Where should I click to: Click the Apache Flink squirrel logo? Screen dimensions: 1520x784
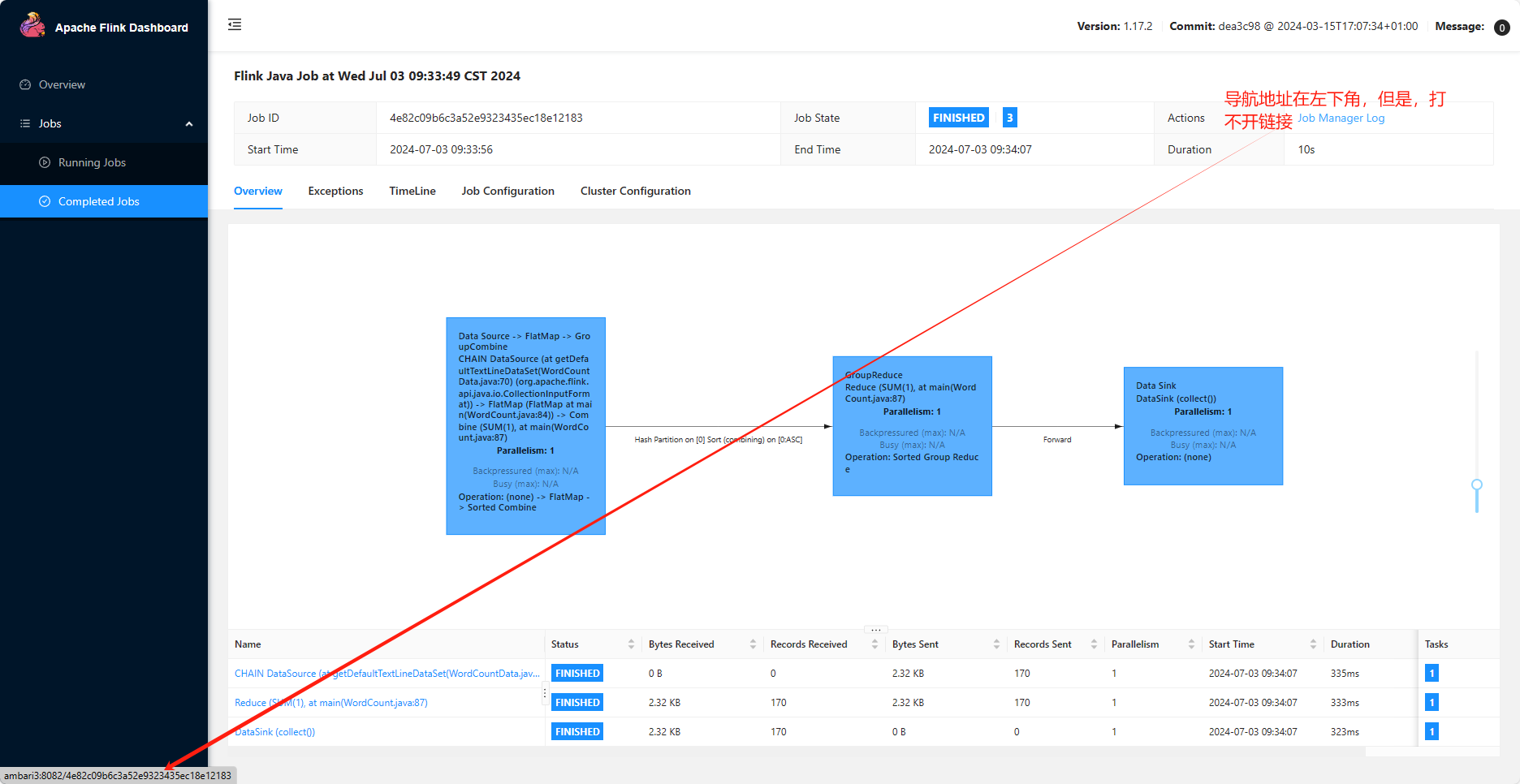[32, 25]
